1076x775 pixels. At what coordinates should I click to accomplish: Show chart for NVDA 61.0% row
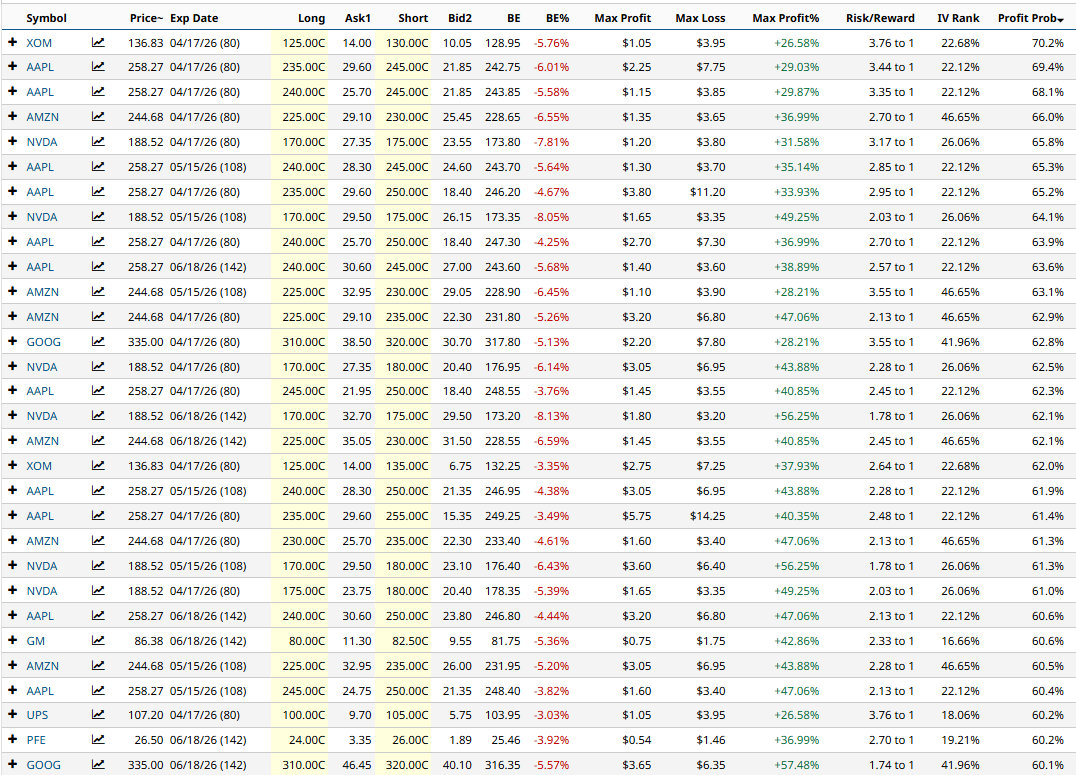98,591
